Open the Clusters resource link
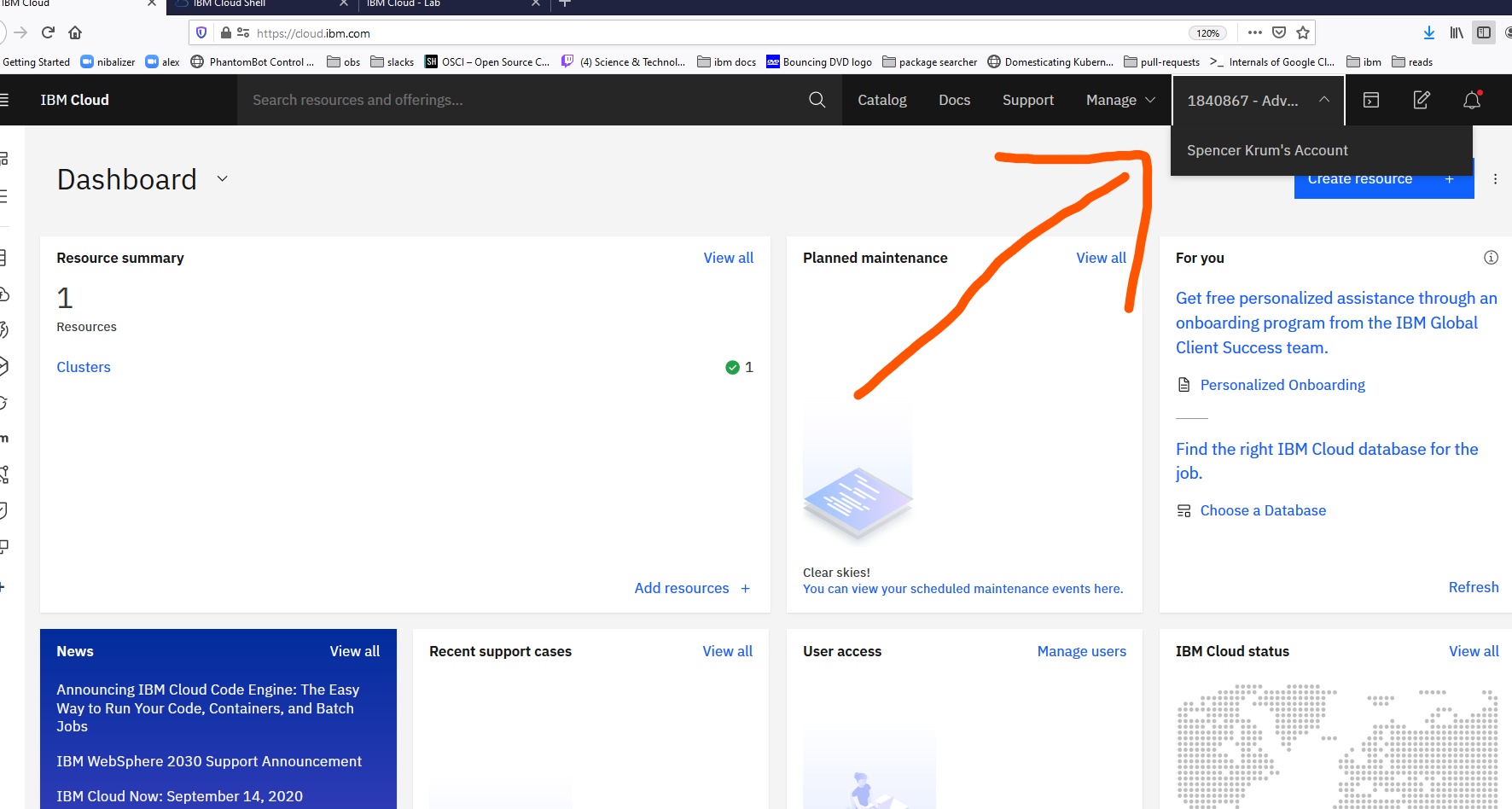Image resolution: width=1512 pixels, height=809 pixels. [84, 367]
